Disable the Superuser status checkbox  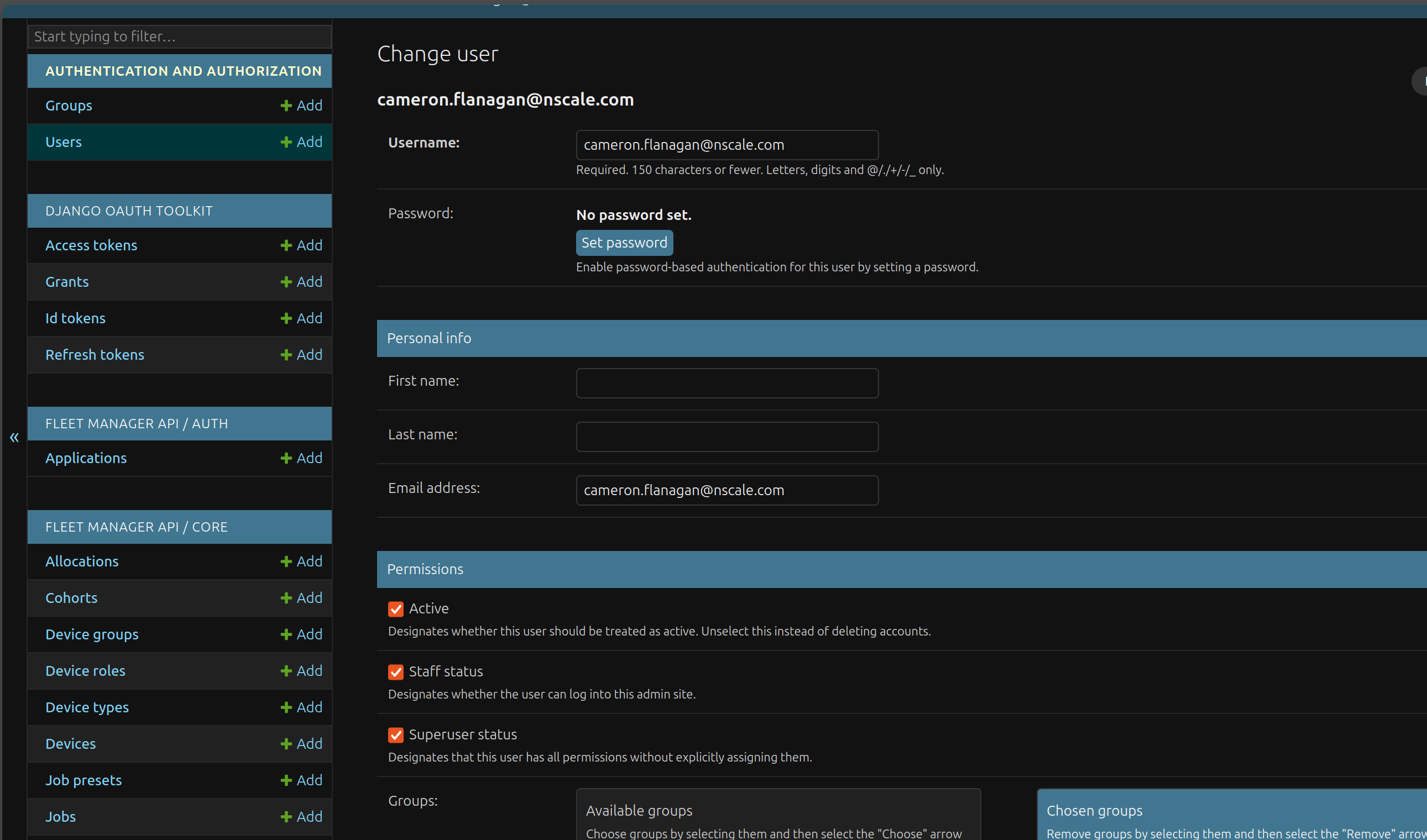(x=396, y=734)
